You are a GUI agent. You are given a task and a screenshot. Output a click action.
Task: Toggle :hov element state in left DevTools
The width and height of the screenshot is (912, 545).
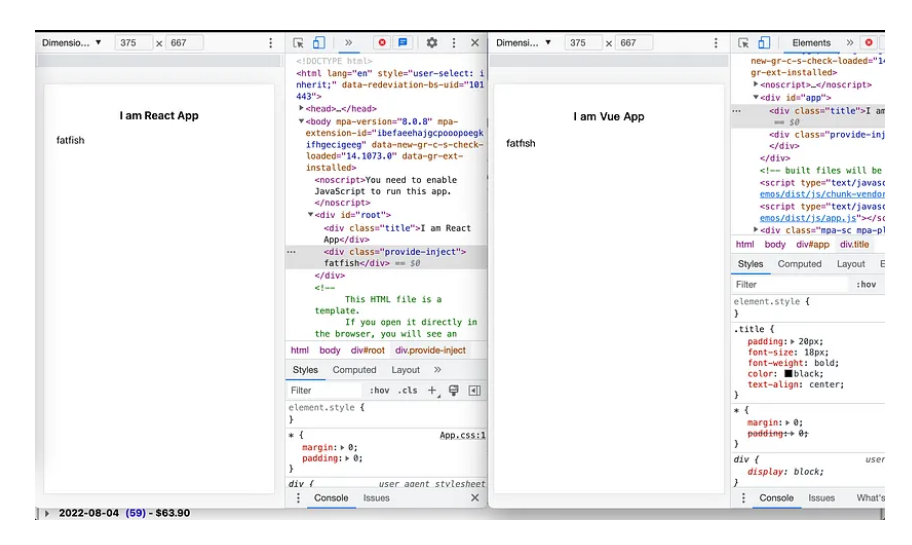[379, 390]
